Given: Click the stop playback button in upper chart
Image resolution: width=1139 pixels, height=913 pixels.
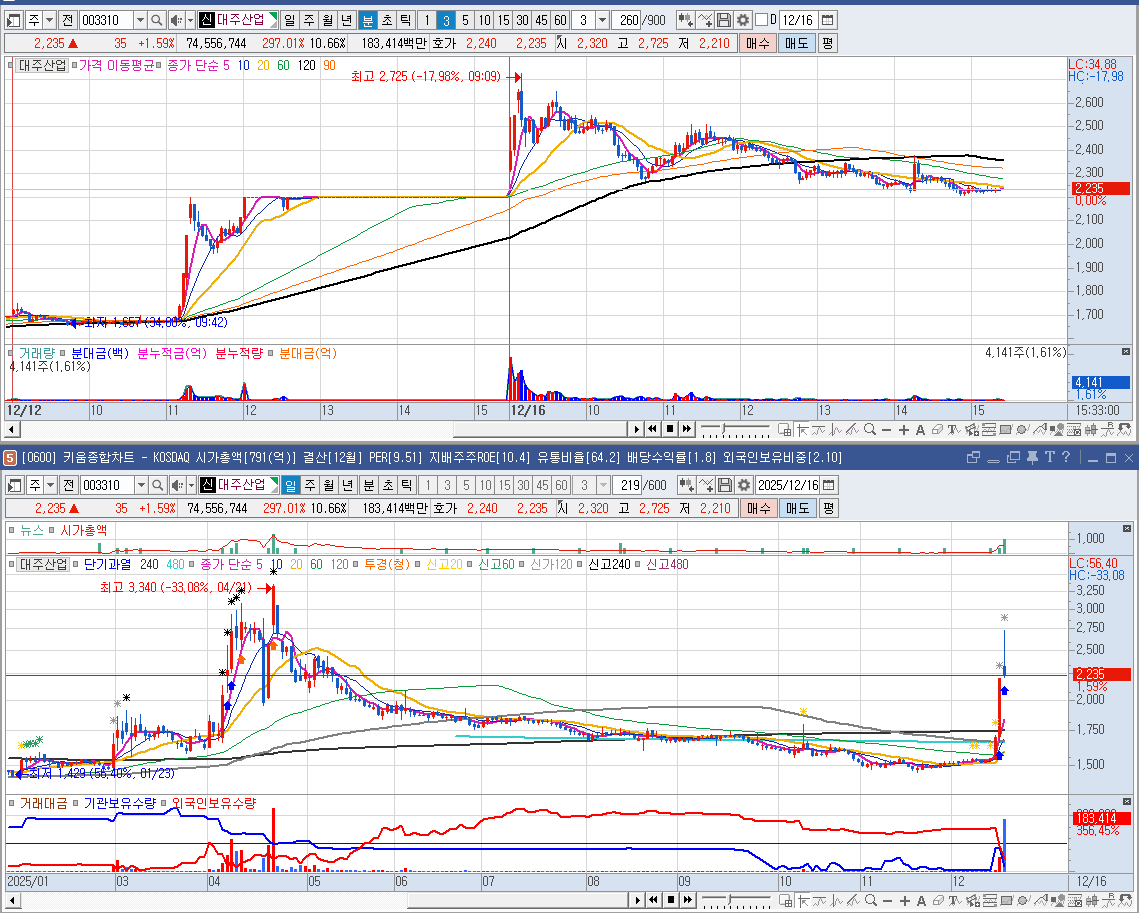Looking at the screenshot, I should [x=670, y=429].
